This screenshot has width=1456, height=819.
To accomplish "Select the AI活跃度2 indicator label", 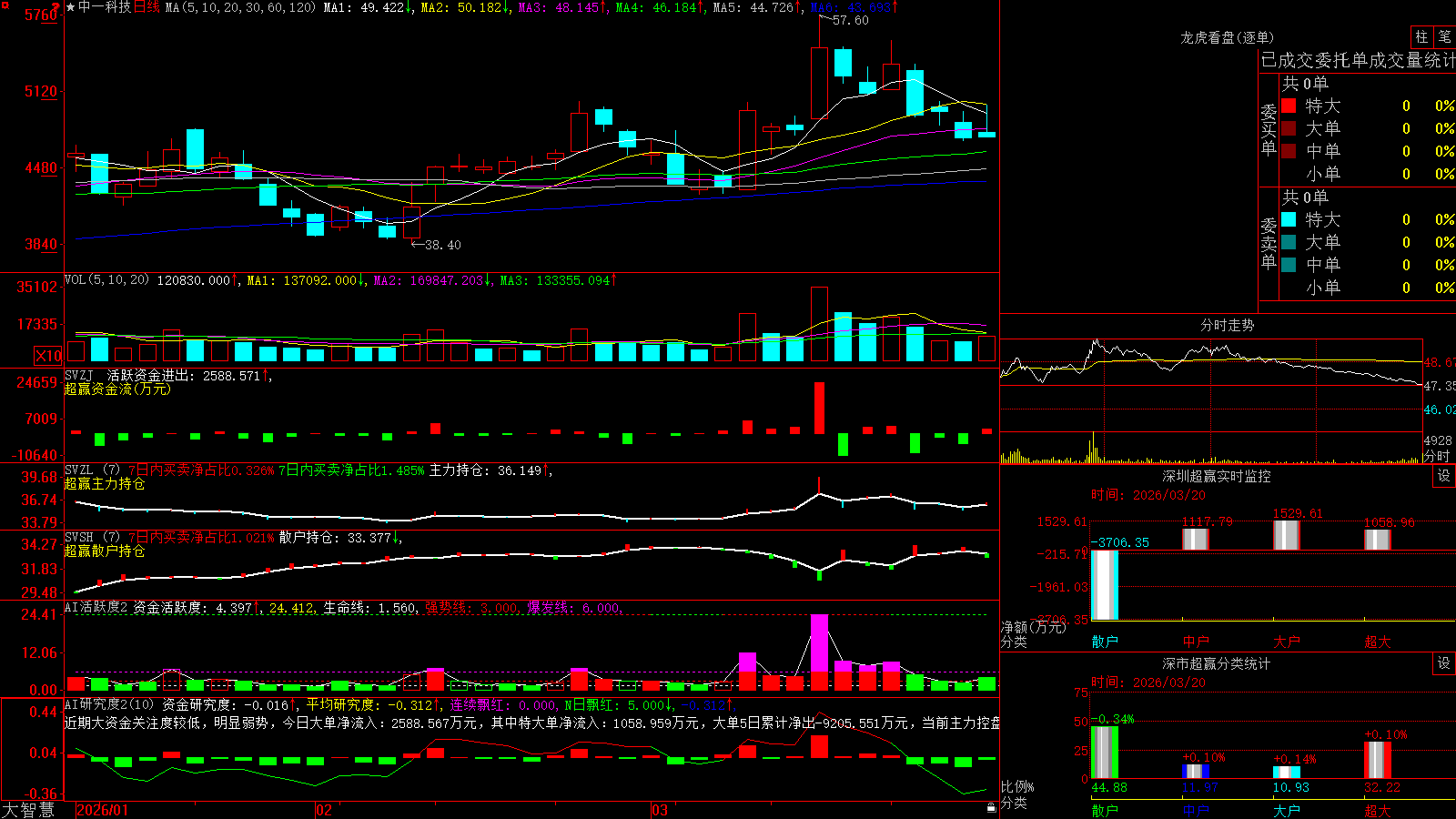I will tap(96, 607).
